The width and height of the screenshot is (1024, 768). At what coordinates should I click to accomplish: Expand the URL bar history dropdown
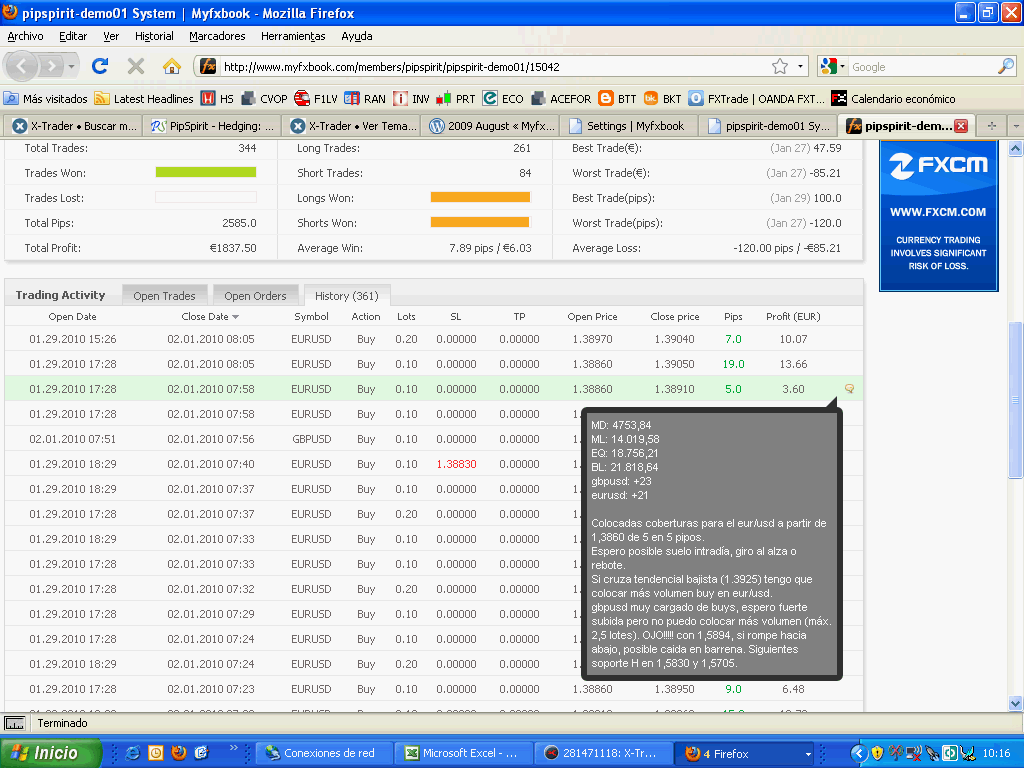click(800, 67)
